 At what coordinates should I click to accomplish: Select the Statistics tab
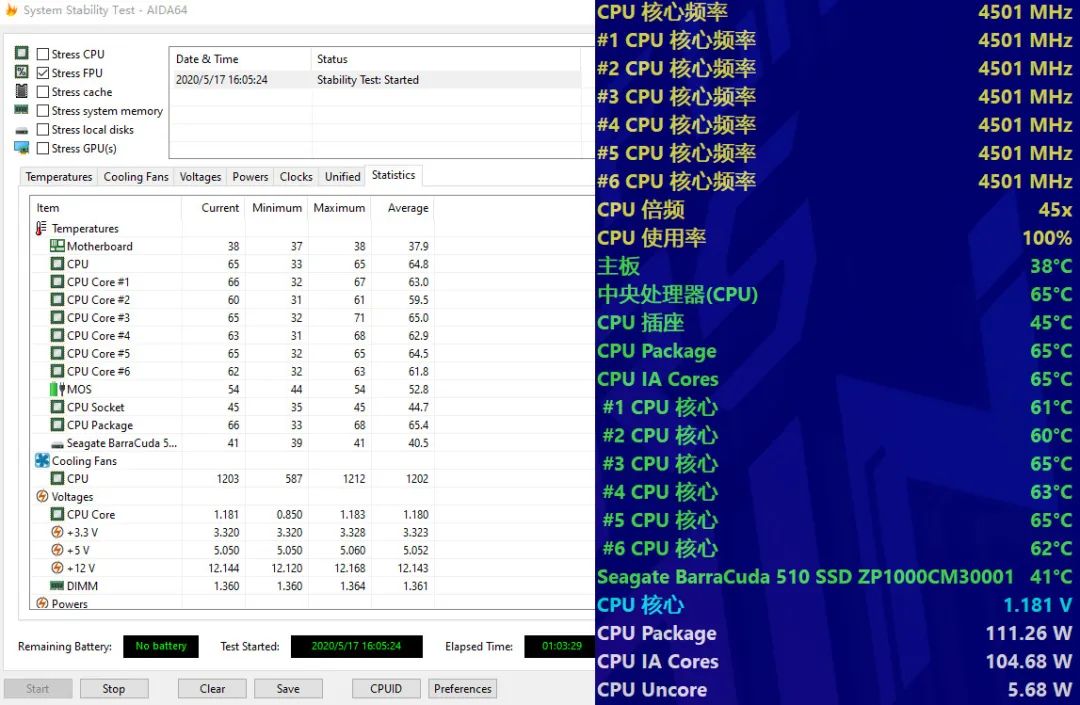click(x=393, y=176)
